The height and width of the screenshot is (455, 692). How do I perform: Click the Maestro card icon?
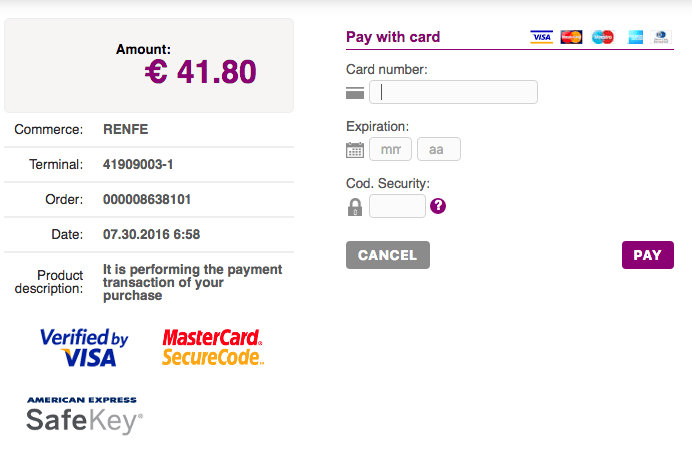pos(602,37)
